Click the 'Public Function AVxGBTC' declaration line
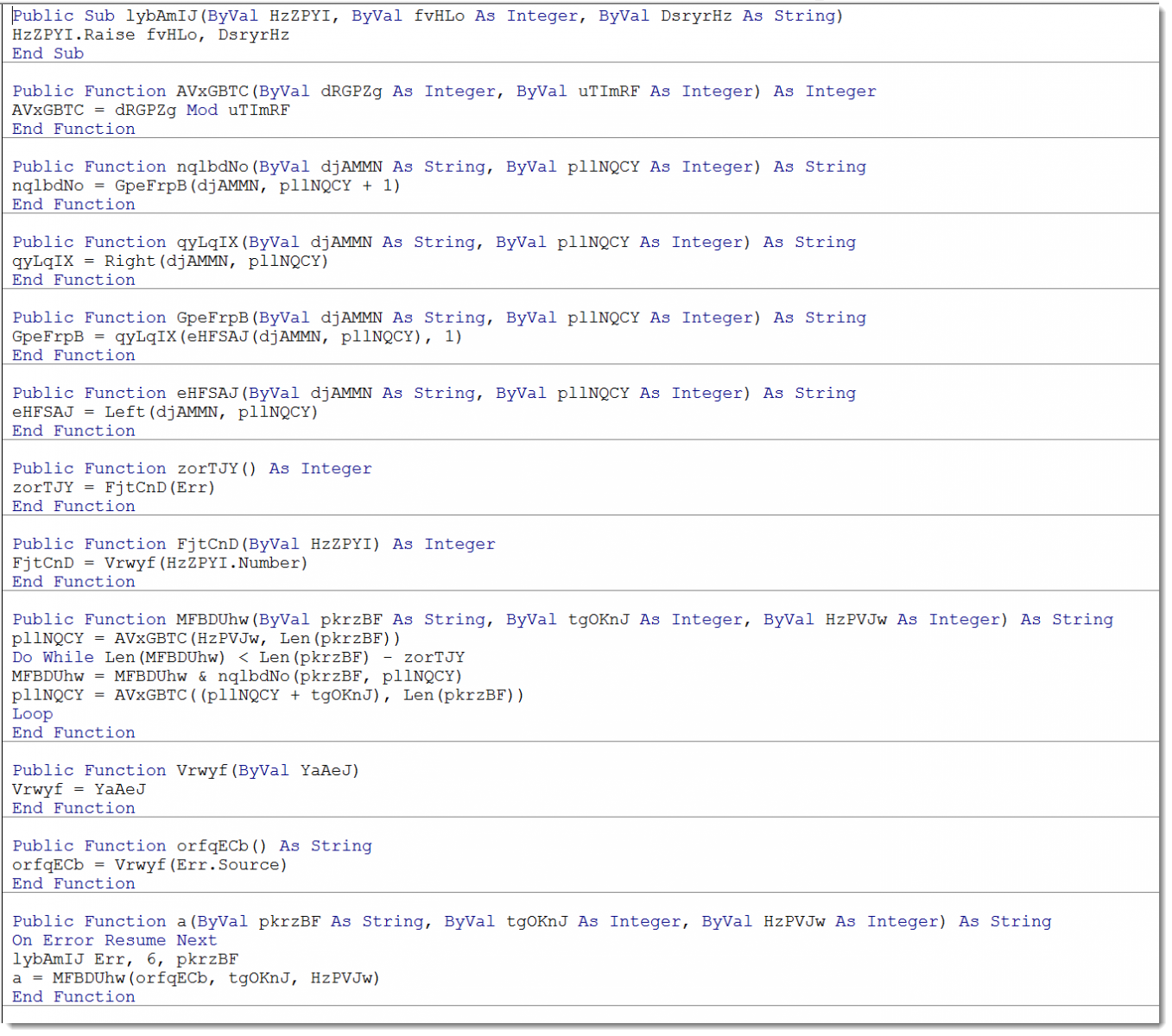Image resolution: width=1172 pixels, height=1036 pixels. [x=444, y=92]
